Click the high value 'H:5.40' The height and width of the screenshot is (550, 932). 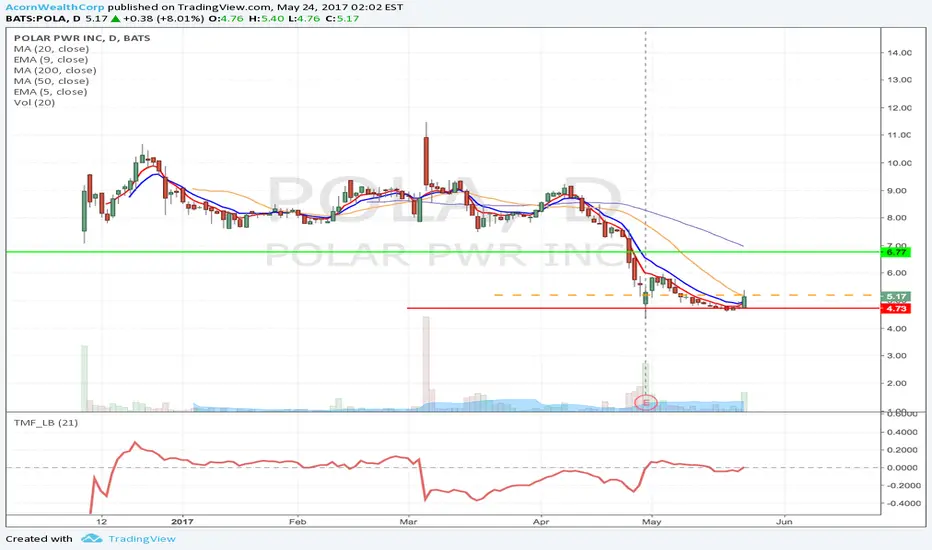pyautogui.click(x=264, y=18)
